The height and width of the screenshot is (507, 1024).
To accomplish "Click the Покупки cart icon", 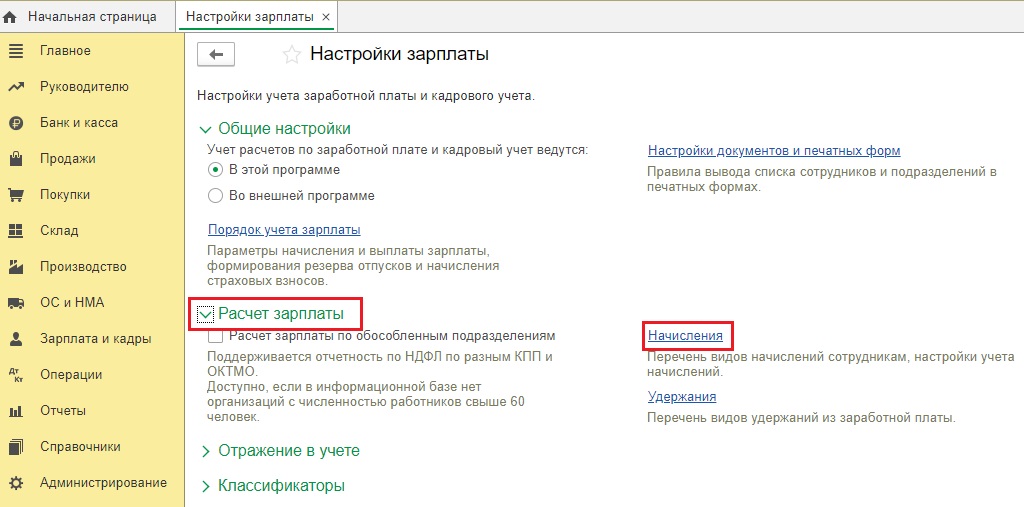I will tap(15, 195).
